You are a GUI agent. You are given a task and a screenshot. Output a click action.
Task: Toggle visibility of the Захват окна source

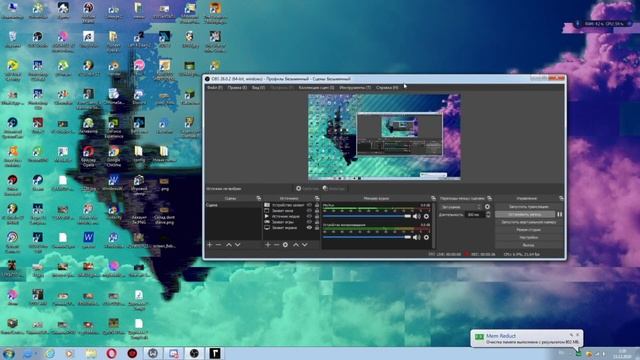pos(309,211)
